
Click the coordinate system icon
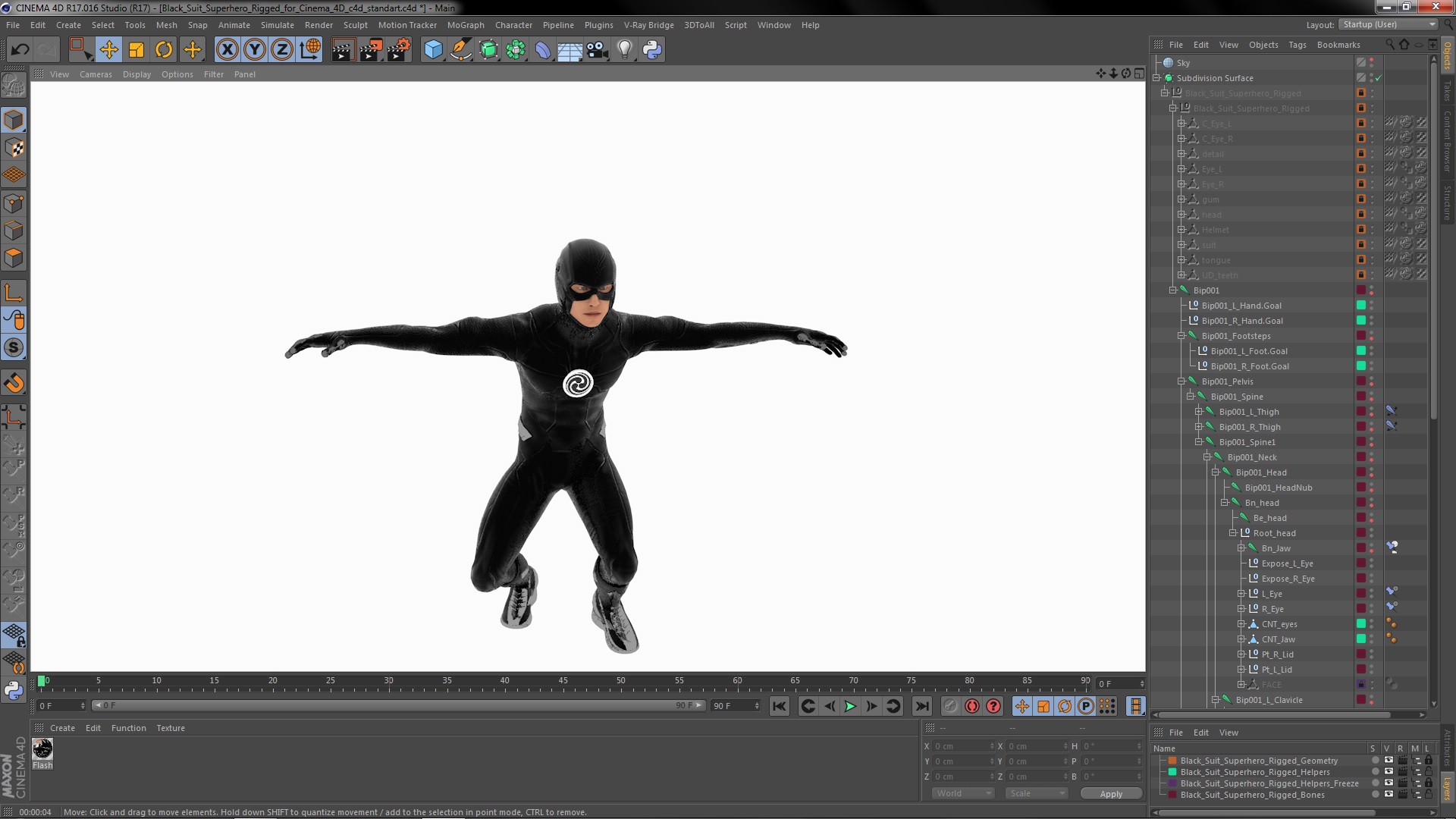310,50
